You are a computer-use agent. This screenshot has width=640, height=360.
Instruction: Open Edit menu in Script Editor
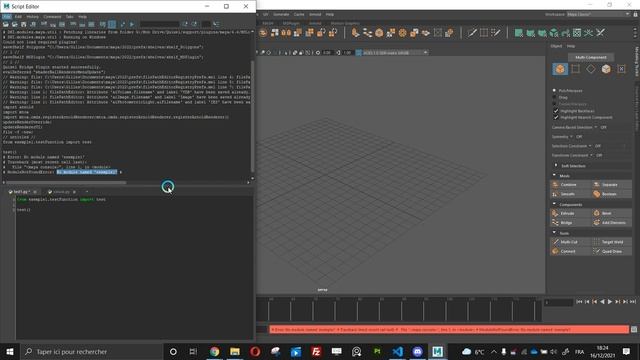(18, 17)
